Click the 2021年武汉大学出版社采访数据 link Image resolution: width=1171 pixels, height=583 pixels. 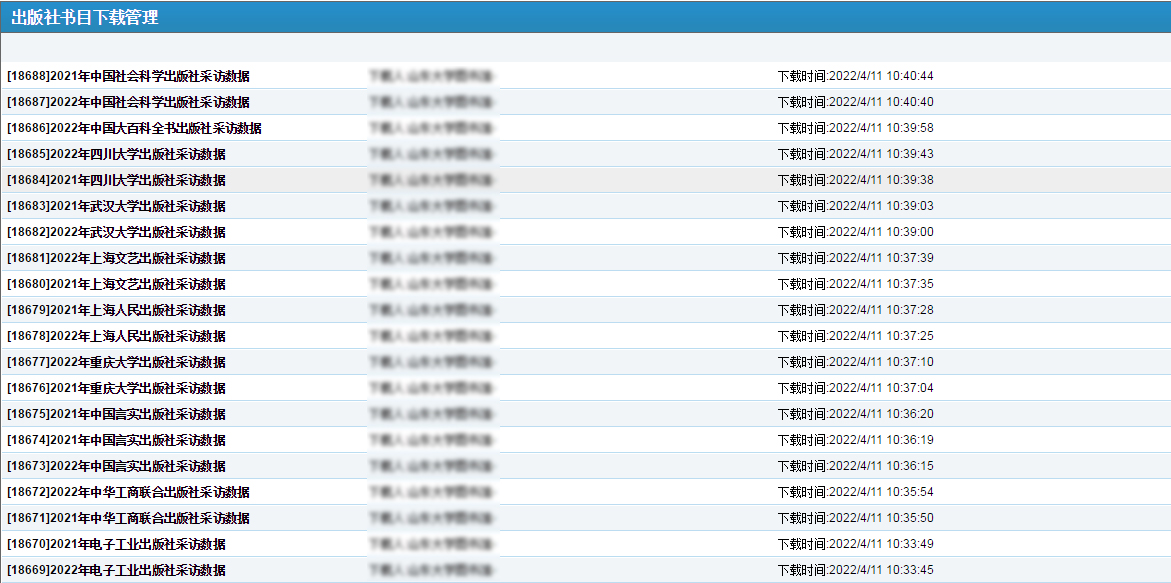(x=116, y=206)
